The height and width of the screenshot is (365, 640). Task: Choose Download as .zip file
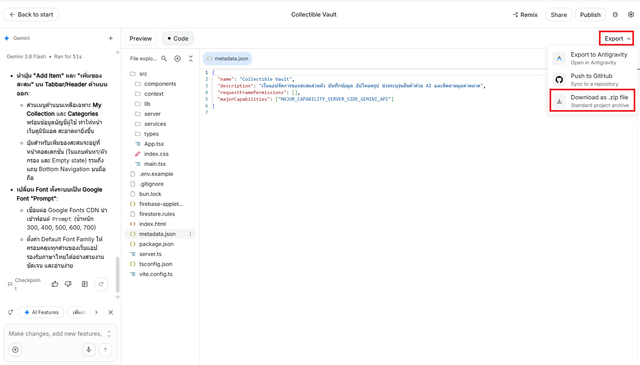pyautogui.click(x=592, y=100)
